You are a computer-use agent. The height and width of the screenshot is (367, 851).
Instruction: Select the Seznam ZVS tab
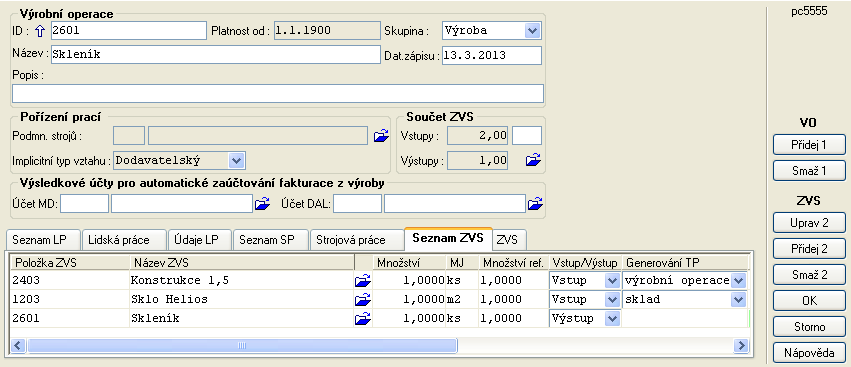[x=448, y=238]
